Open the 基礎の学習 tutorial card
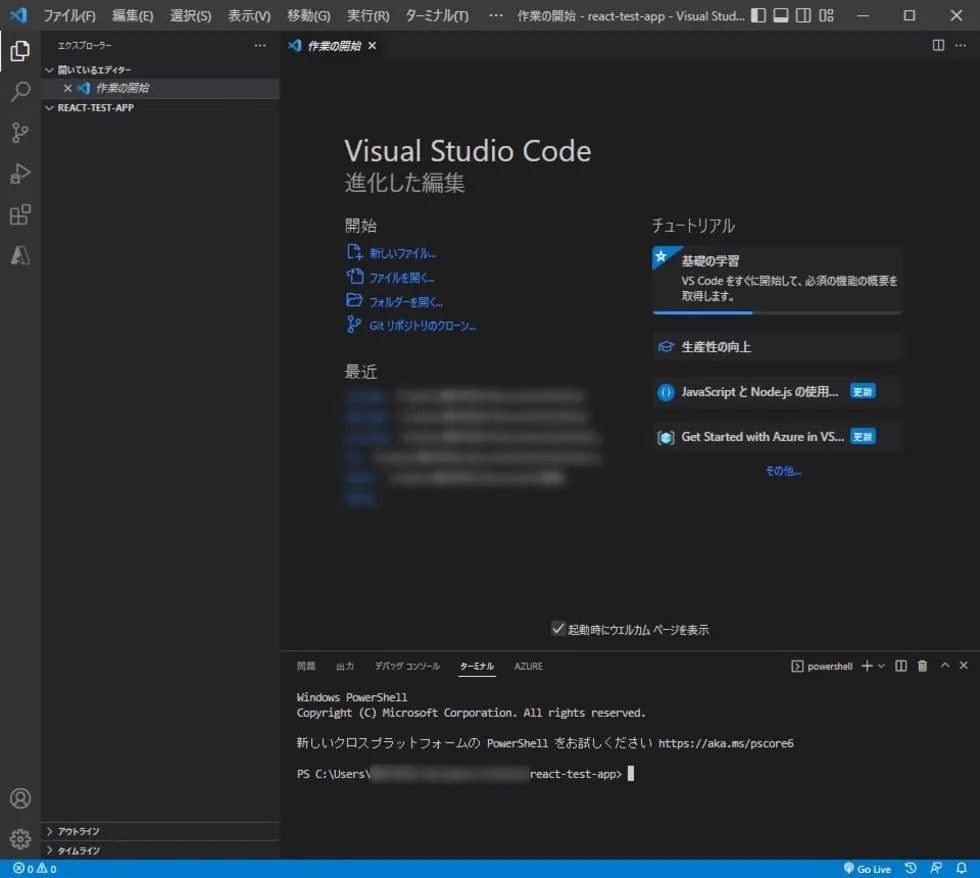980x878 pixels. [777, 279]
